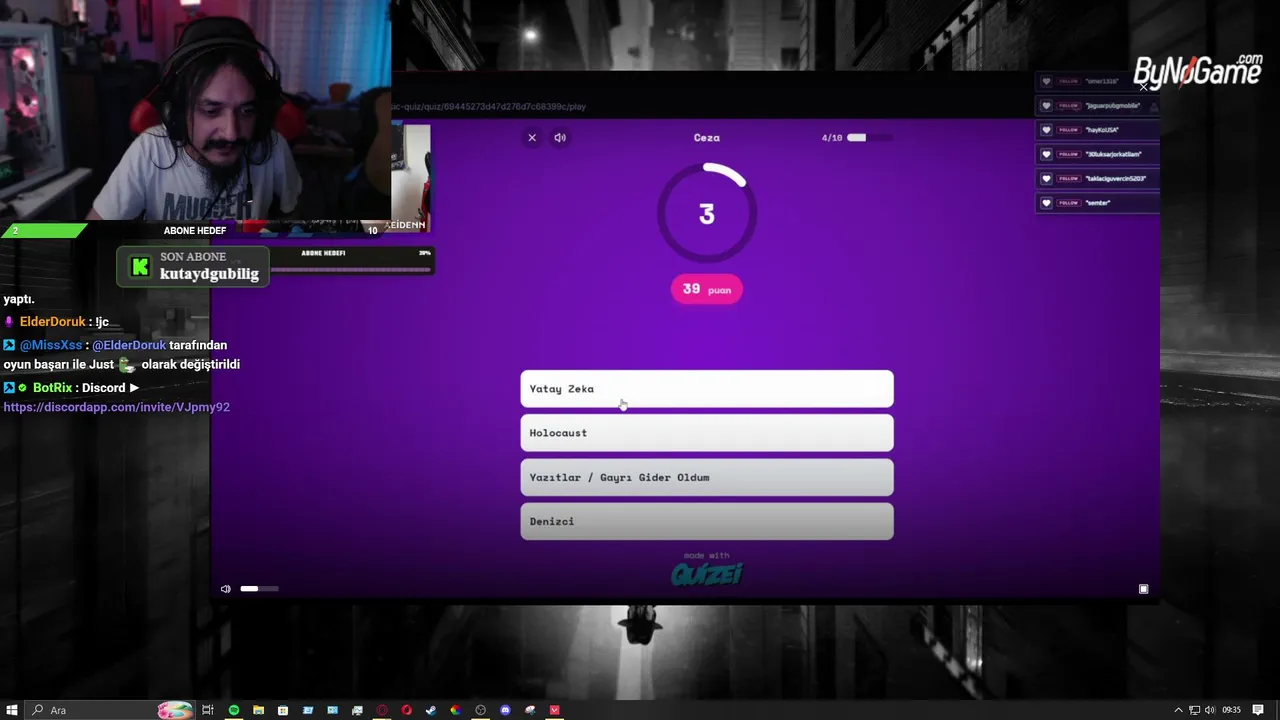Click the heart icon beside "hayKoUSA"

(1046, 130)
